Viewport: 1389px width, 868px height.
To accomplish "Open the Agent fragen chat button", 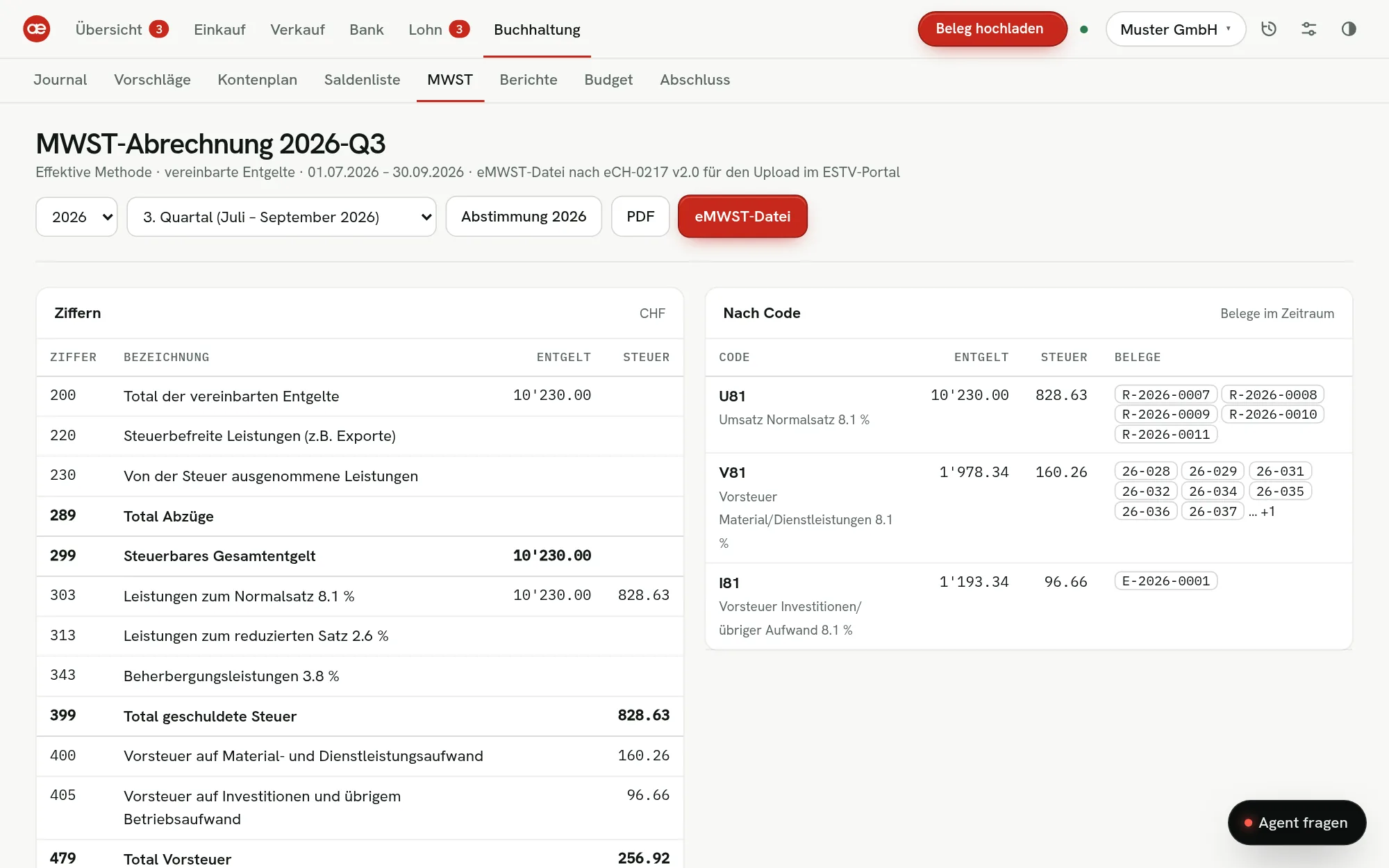I will 1297,823.
